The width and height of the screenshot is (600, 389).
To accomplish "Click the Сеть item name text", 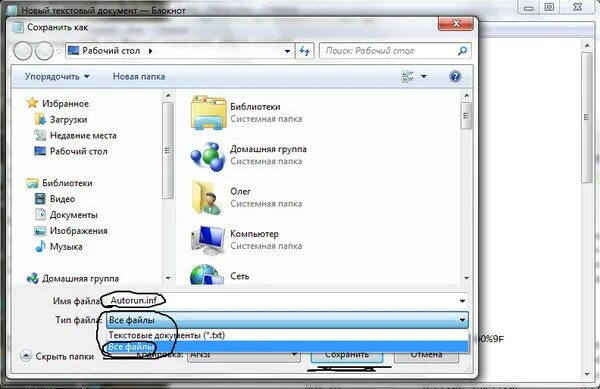I will click(240, 276).
